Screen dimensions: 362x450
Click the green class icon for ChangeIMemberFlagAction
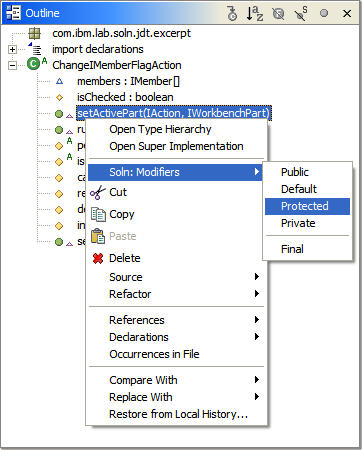click(33, 64)
